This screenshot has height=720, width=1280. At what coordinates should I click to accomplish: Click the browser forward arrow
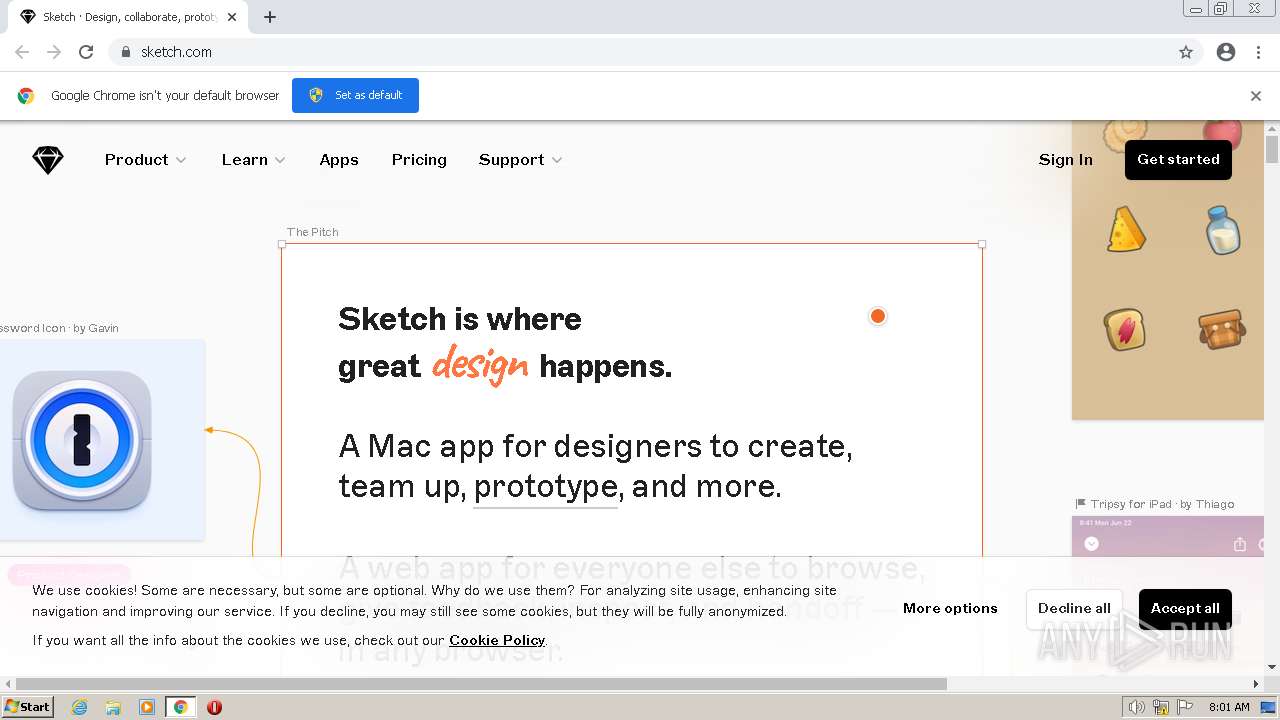(54, 52)
